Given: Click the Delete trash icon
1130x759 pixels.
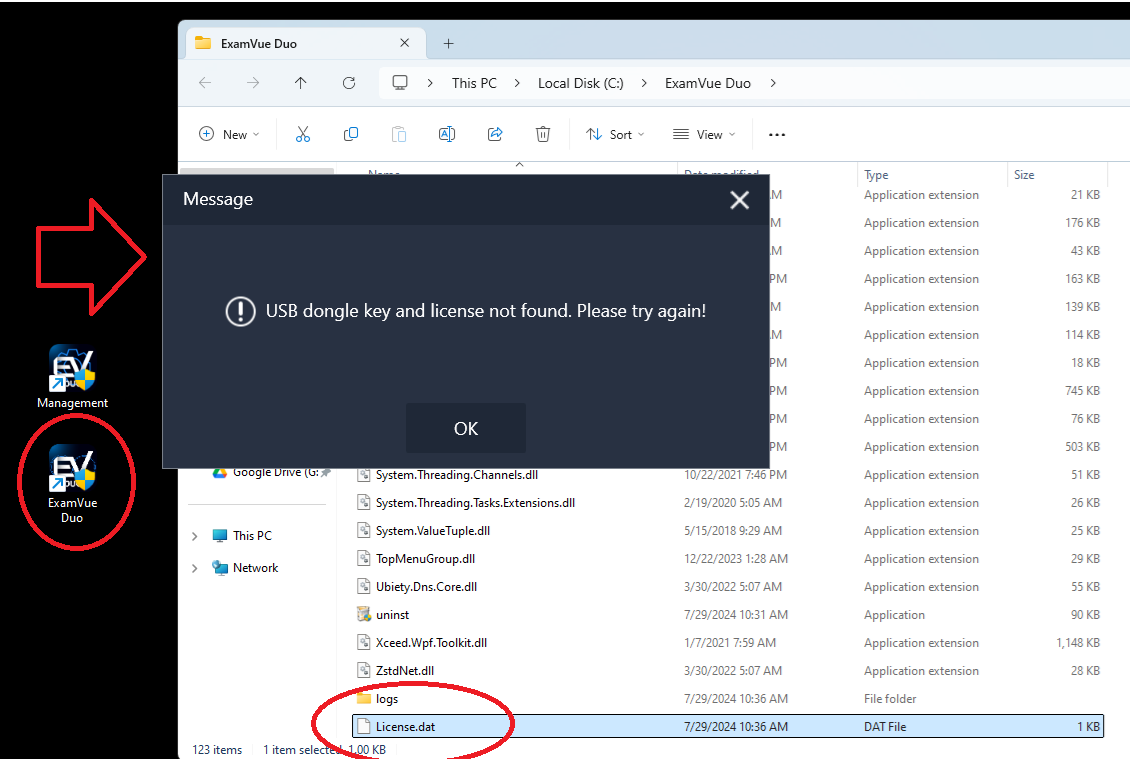Looking at the screenshot, I should tap(543, 134).
